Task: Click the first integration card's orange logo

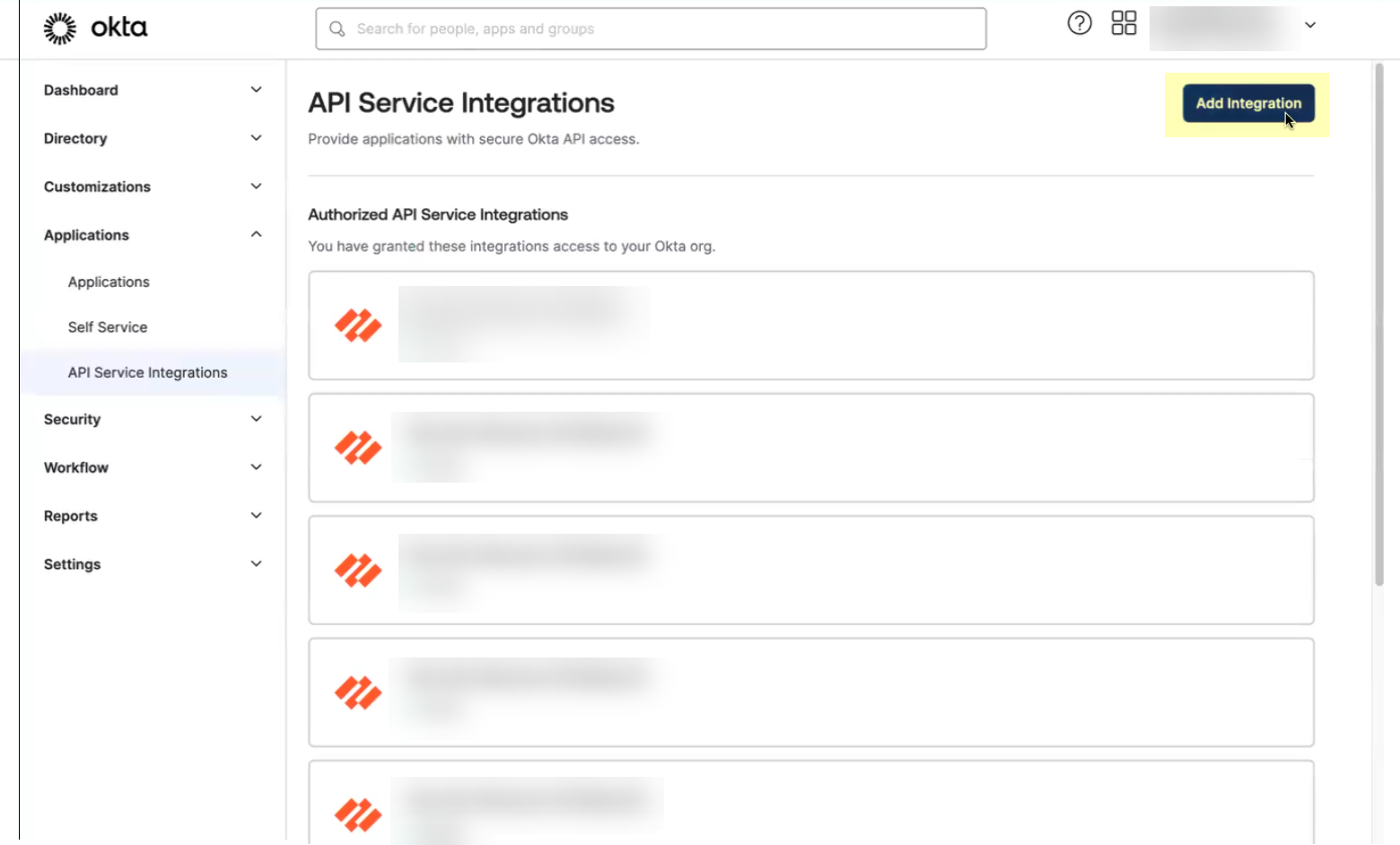Action: 357,326
